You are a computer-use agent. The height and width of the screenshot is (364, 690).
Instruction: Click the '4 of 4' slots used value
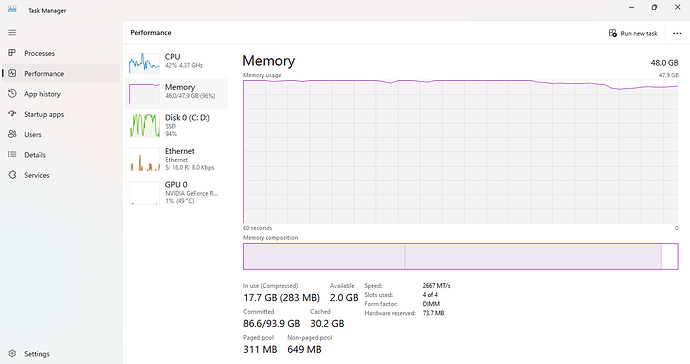430,295
